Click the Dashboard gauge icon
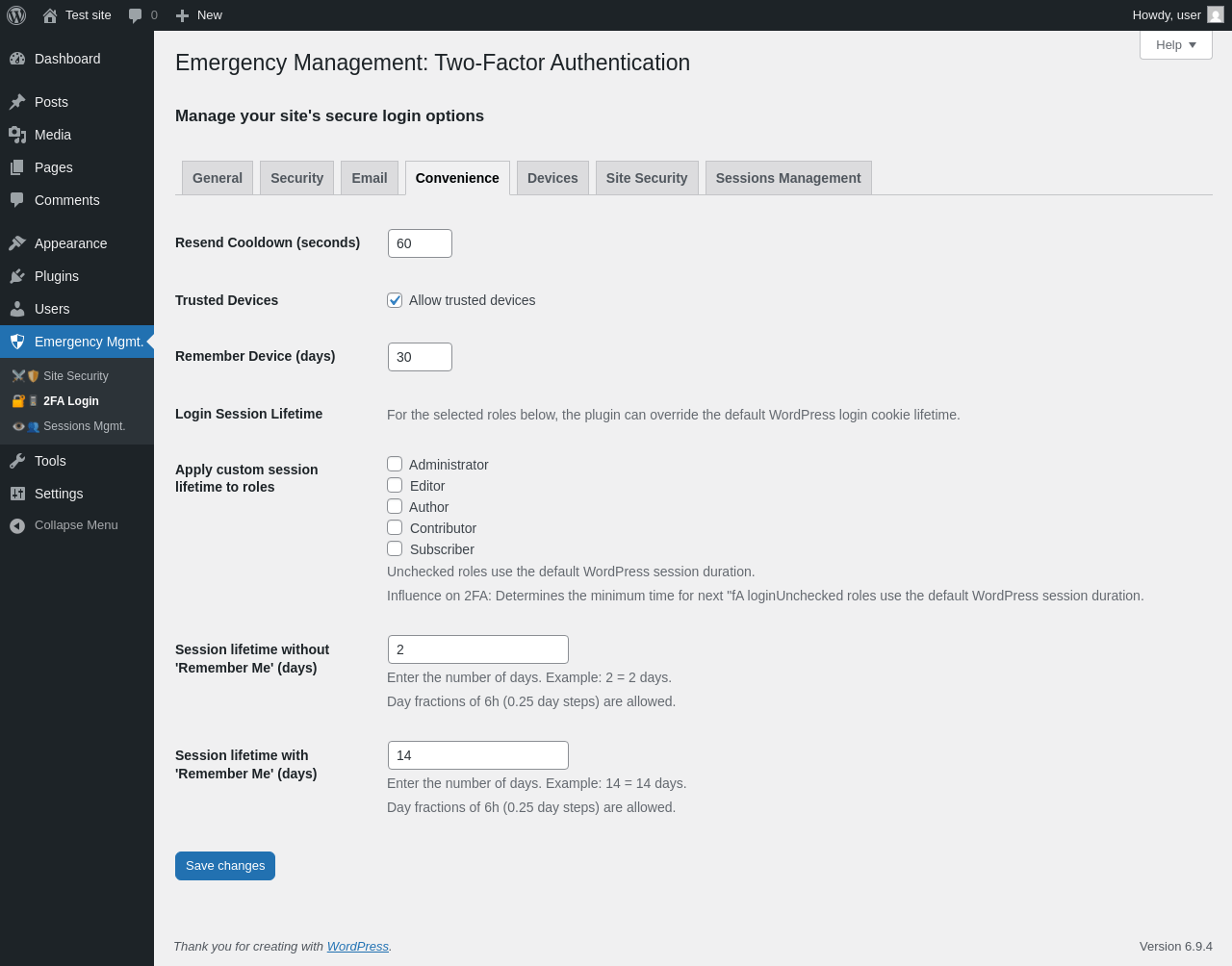The width and height of the screenshot is (1232, 966). click(x=17, y=59)
